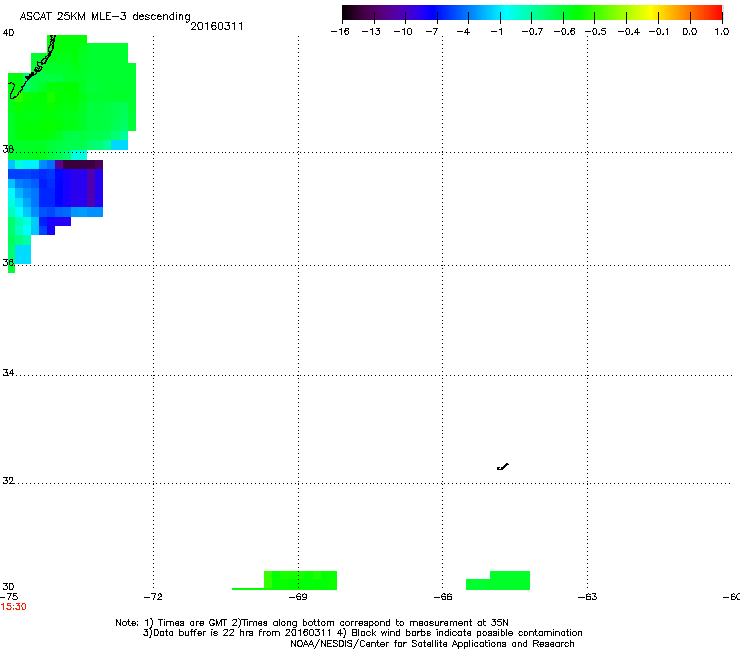Click the title 'ASCAT 25KM MLE-3 descending'

(x=105, y=17)
